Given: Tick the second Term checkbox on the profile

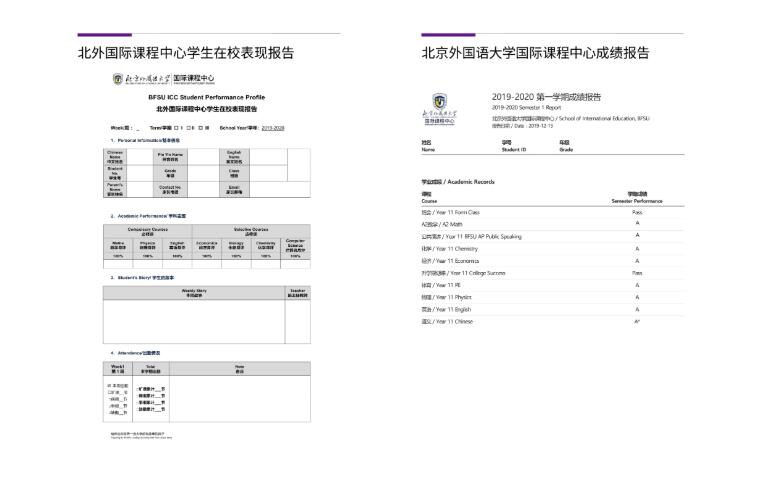Looking at the screenshot, I should point(190,128).
